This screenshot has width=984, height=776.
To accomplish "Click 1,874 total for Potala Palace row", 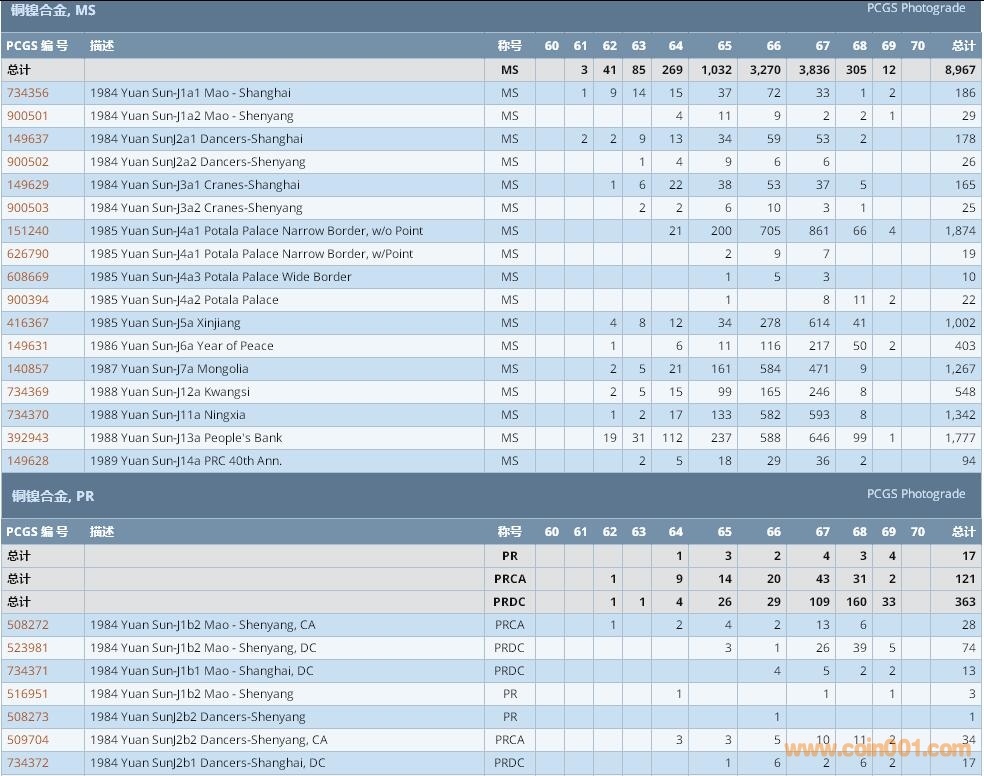I will coord(959,231).
